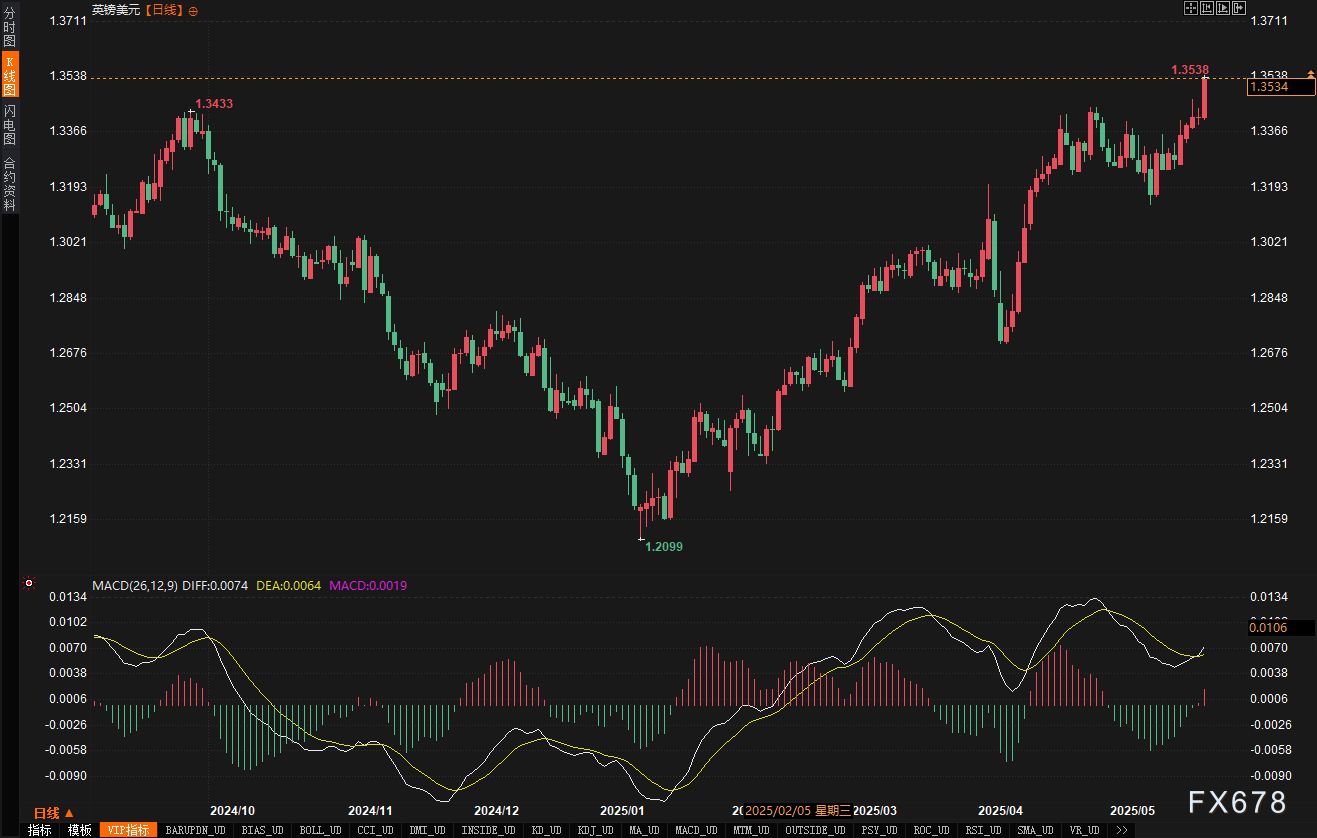The image size is (1317, 838).
Task: Click the red MACD settings icon on left
Action: pyautogui.click(x=29, y=584)
